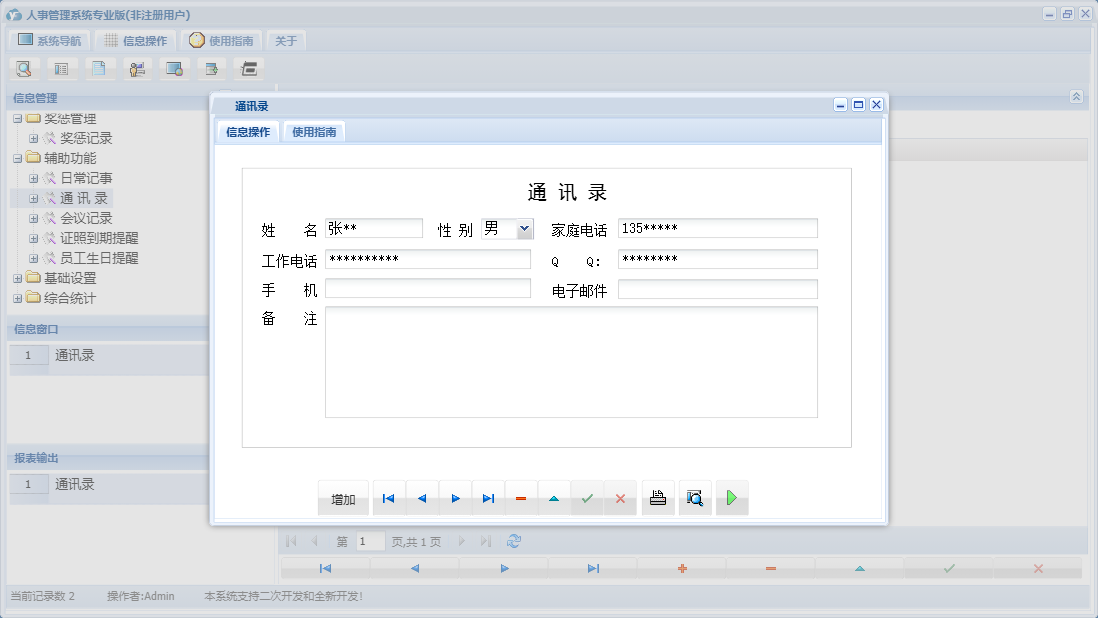The width and height of the screenshot is (1098, 618).
Task: Open the 性别 gender dropdown
Action: coord(525,228)
